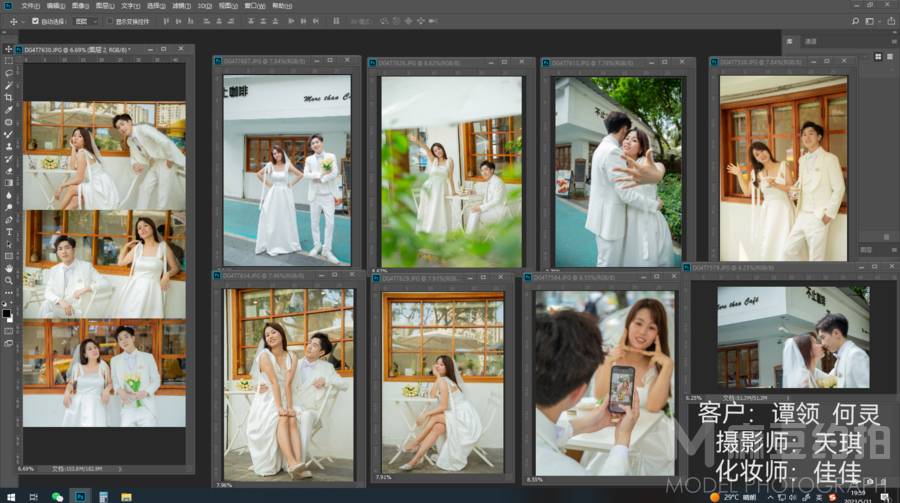
Task: Select the Rectangle shape tool
Action: point(9,256)
